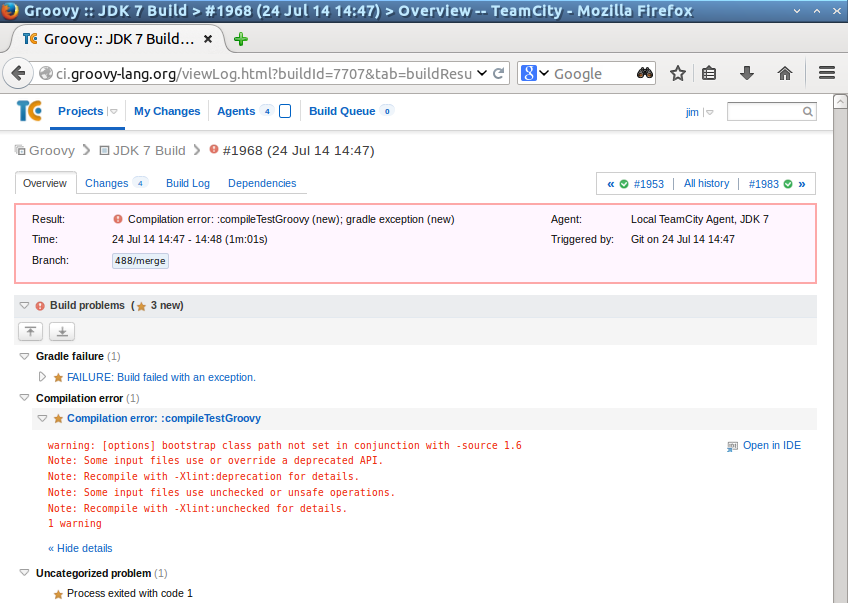The width and height of the screenshot is (848, 603).
Task: Switch to the Overview tab
Action: pos(45,183)
